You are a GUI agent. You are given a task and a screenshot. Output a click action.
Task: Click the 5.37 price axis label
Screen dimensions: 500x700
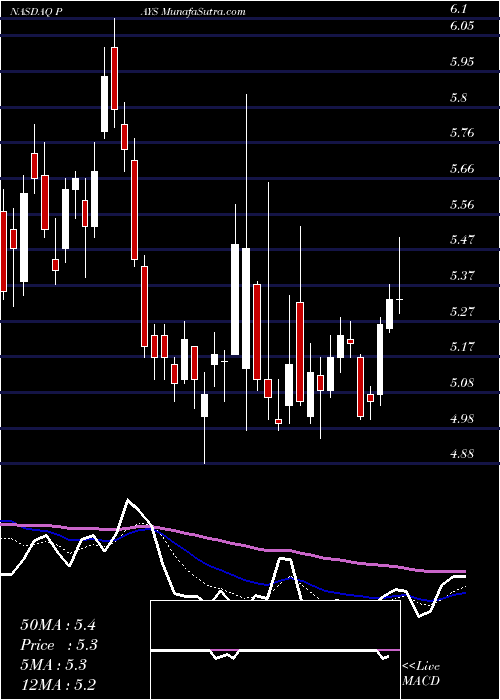[462, 275]
